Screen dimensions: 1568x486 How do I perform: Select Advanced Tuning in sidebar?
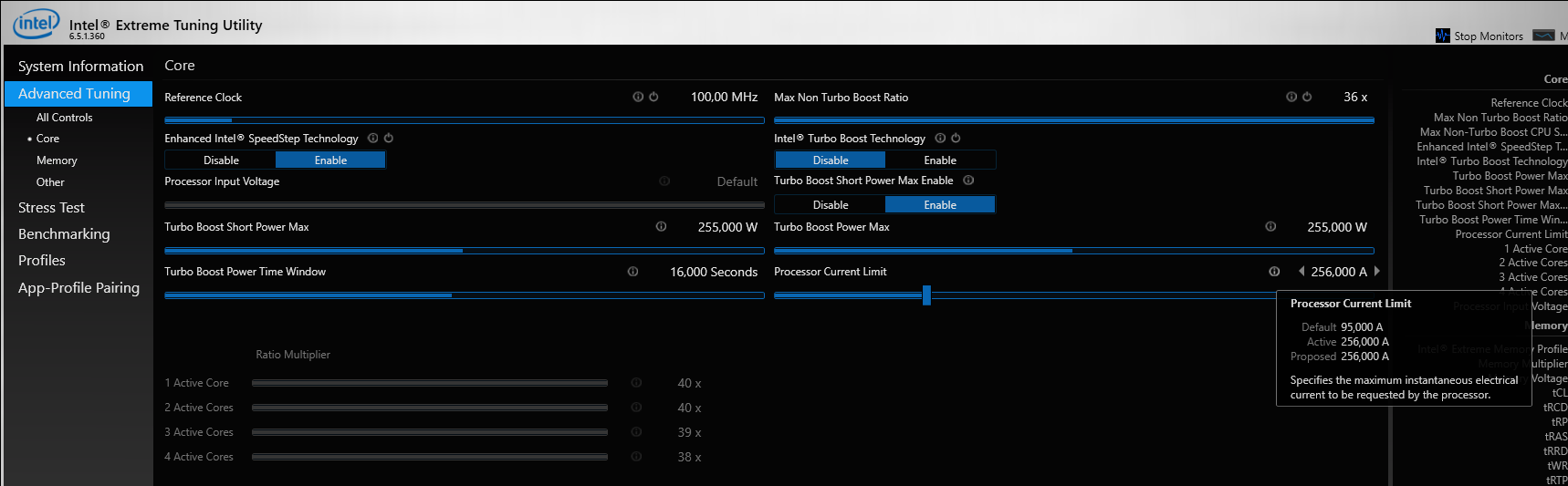click(78, 94)
